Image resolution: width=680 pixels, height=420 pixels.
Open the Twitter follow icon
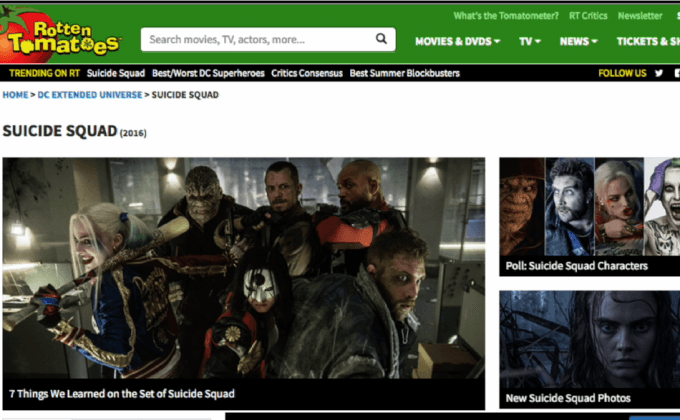click(658, 73)
